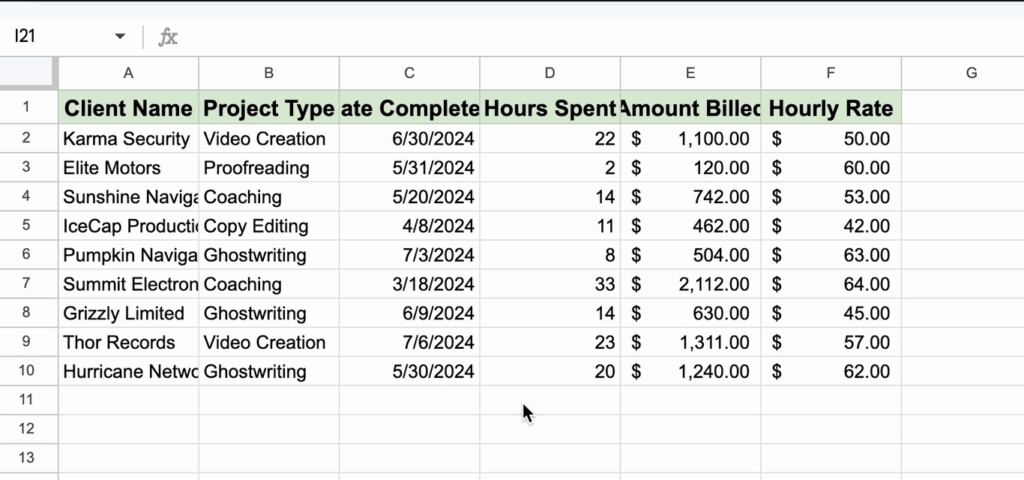Select row 12 header
This screenshot has height=480, width=1024.
point(27,429)
